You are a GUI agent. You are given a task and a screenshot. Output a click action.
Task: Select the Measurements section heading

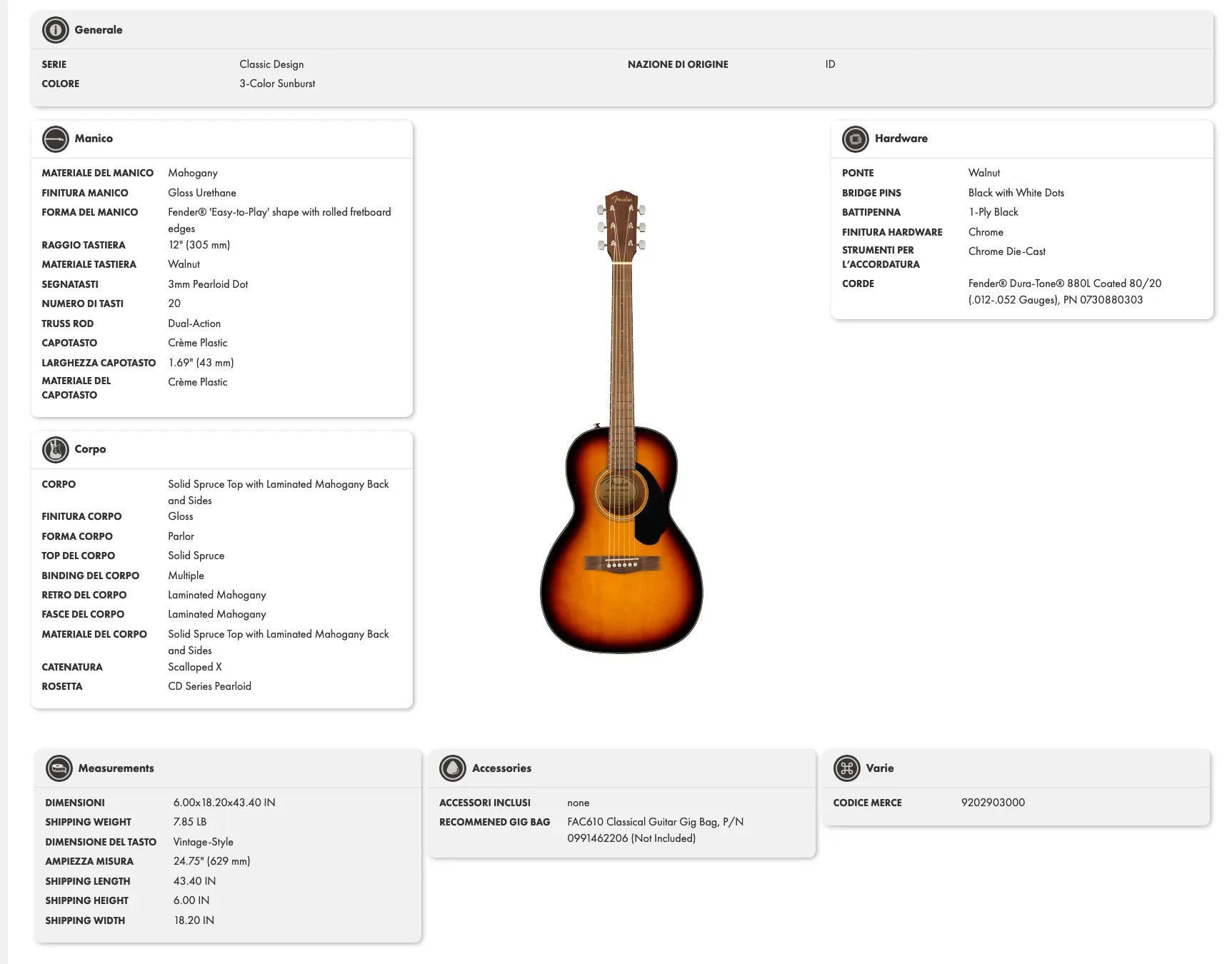tap(116, 768)
